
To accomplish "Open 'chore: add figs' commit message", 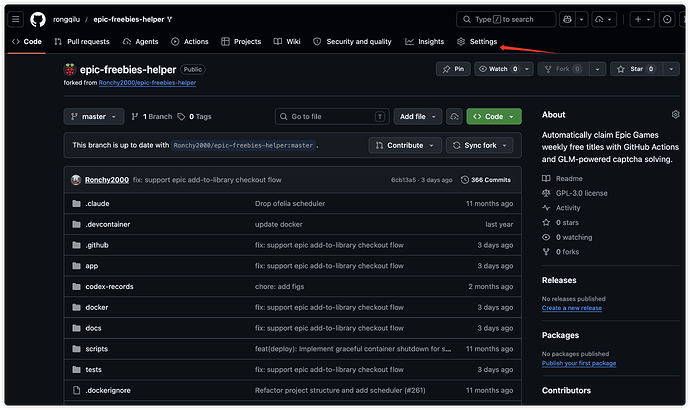I will (279, 286).
